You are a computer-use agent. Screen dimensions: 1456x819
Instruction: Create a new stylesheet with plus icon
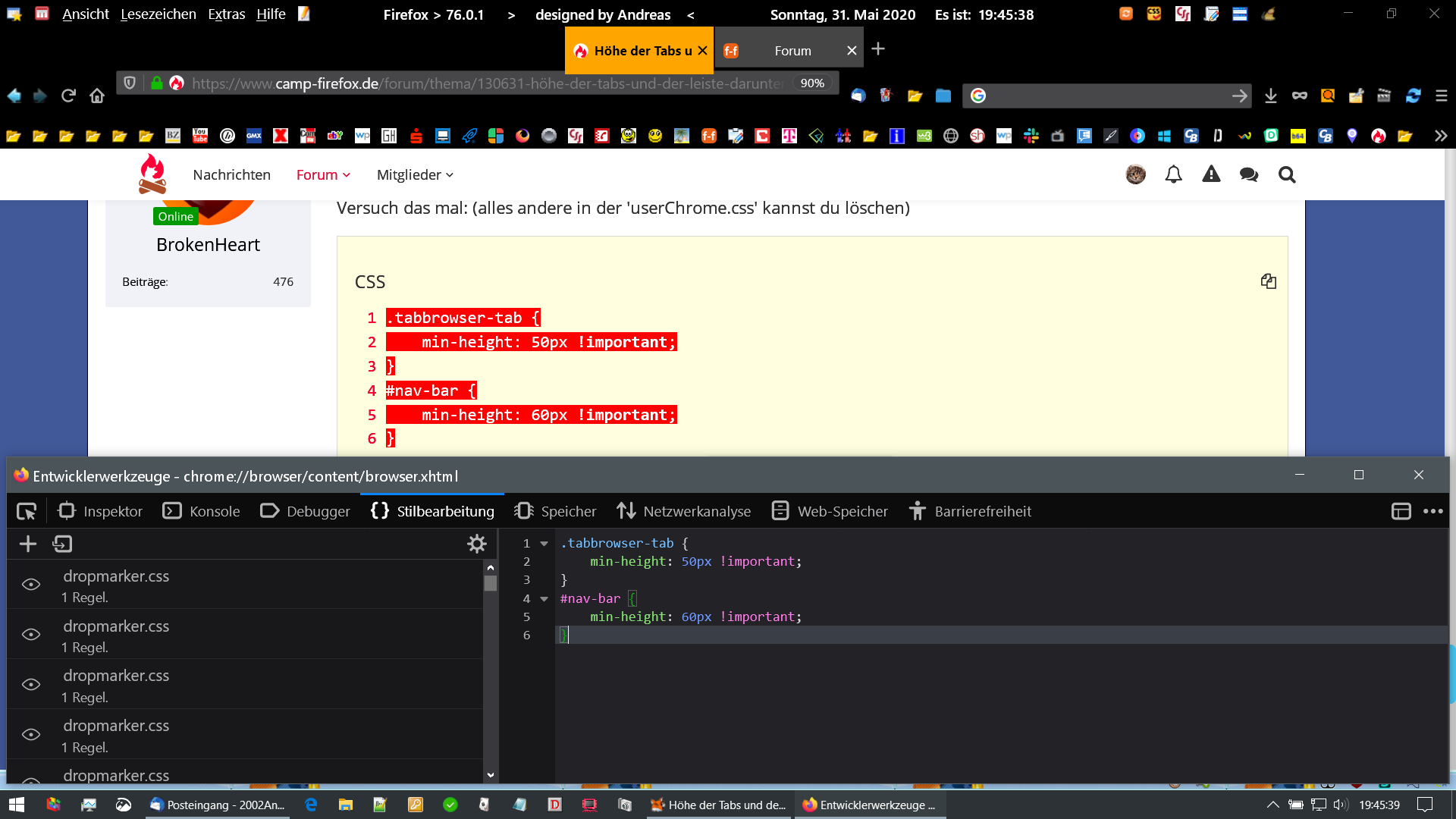click(x=28, y=544)
